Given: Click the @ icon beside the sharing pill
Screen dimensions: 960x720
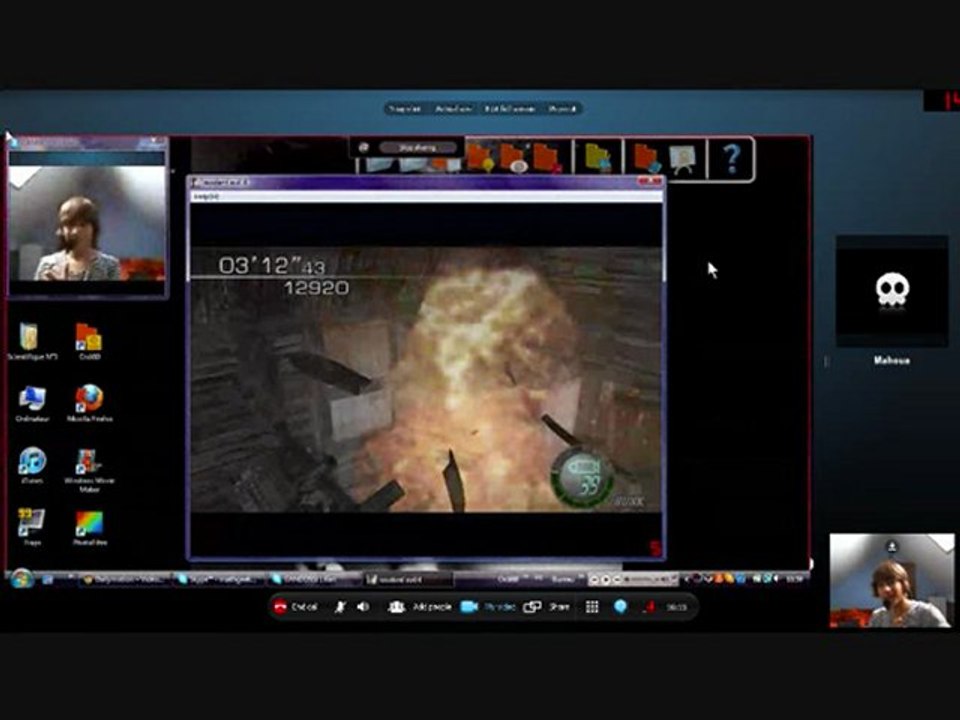Looking at the screenshot, I should click(x=363, y=148).
